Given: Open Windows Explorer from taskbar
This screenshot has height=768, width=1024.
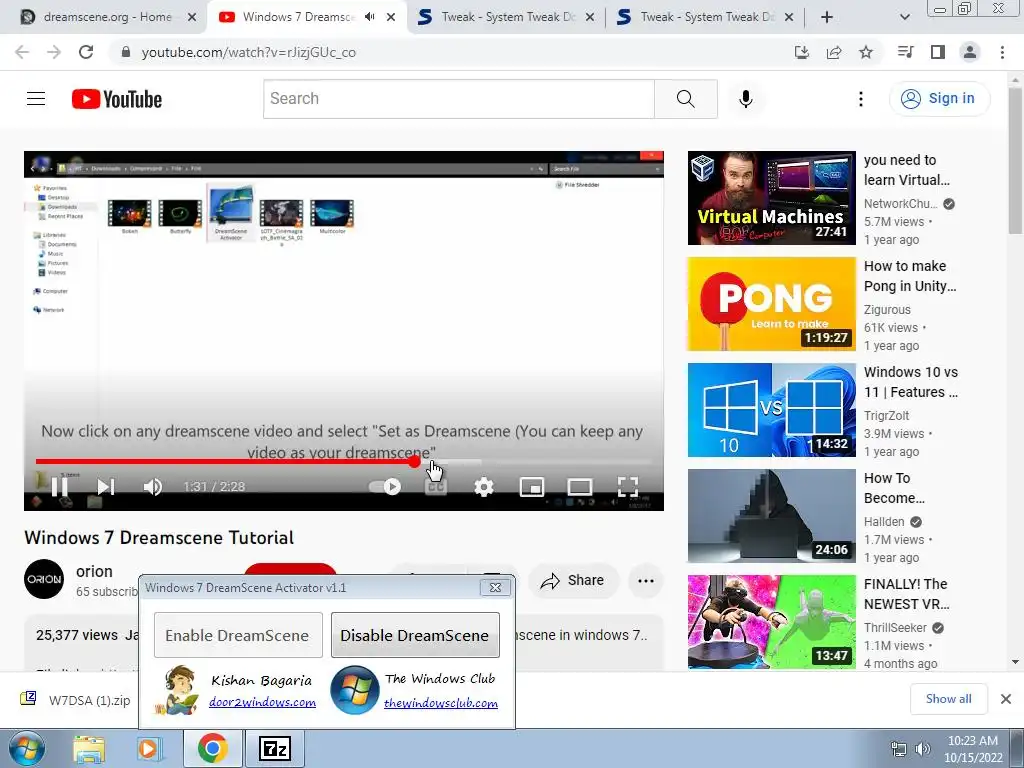Looking at the screenshot, I should [88, 749].
